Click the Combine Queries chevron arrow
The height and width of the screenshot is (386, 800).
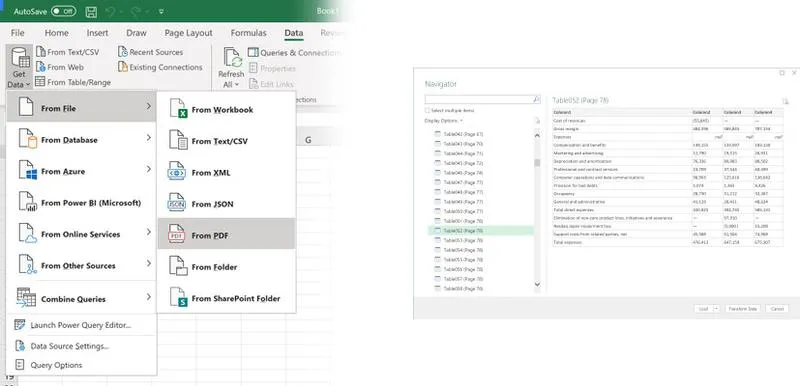148,297
